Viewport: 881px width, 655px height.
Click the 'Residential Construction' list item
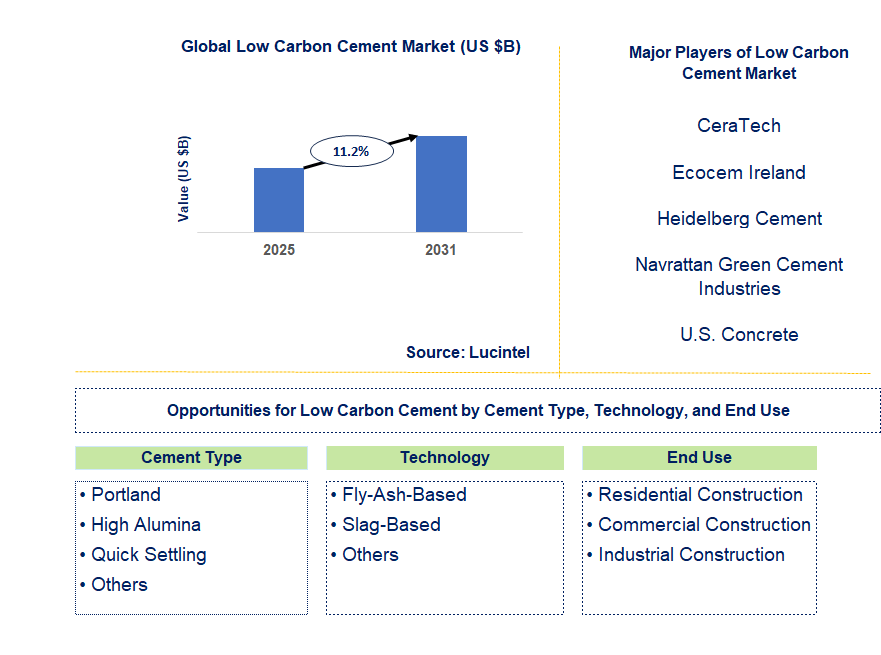701,494
